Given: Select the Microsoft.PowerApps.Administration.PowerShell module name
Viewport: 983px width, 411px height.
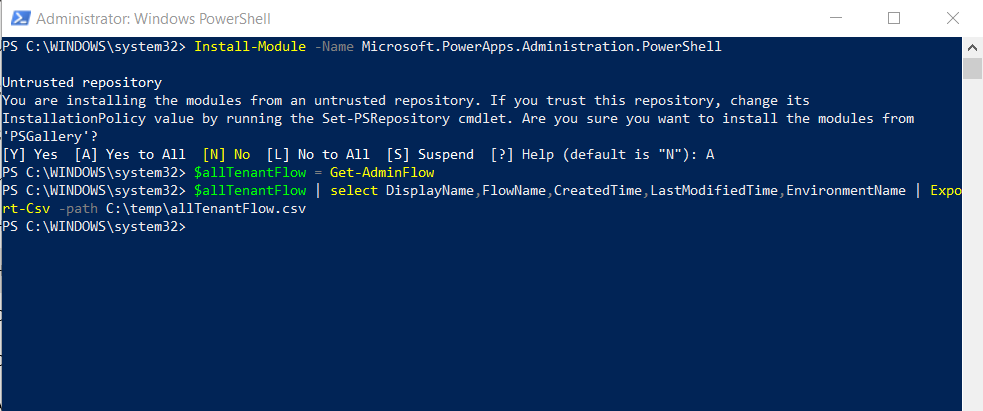Looking at the screenshot, I should pos(542,47).
